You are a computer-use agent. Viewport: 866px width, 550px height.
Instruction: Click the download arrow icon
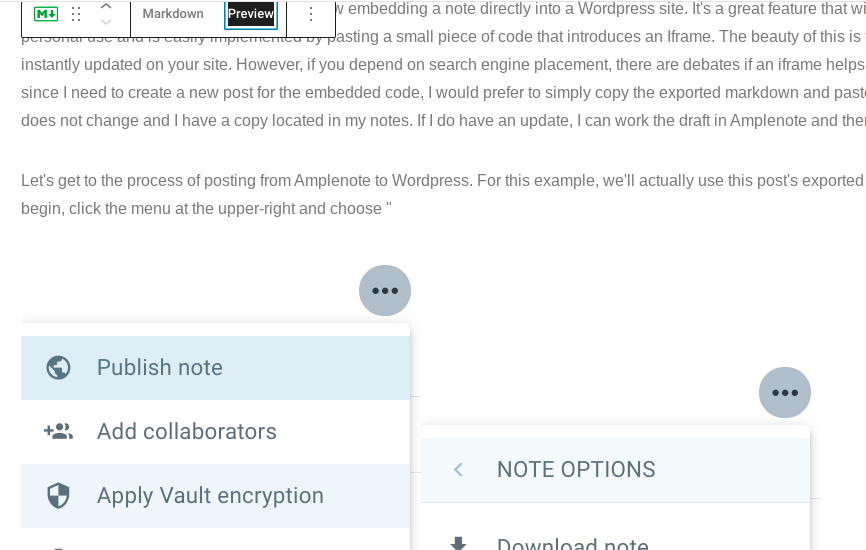(458, 544)
